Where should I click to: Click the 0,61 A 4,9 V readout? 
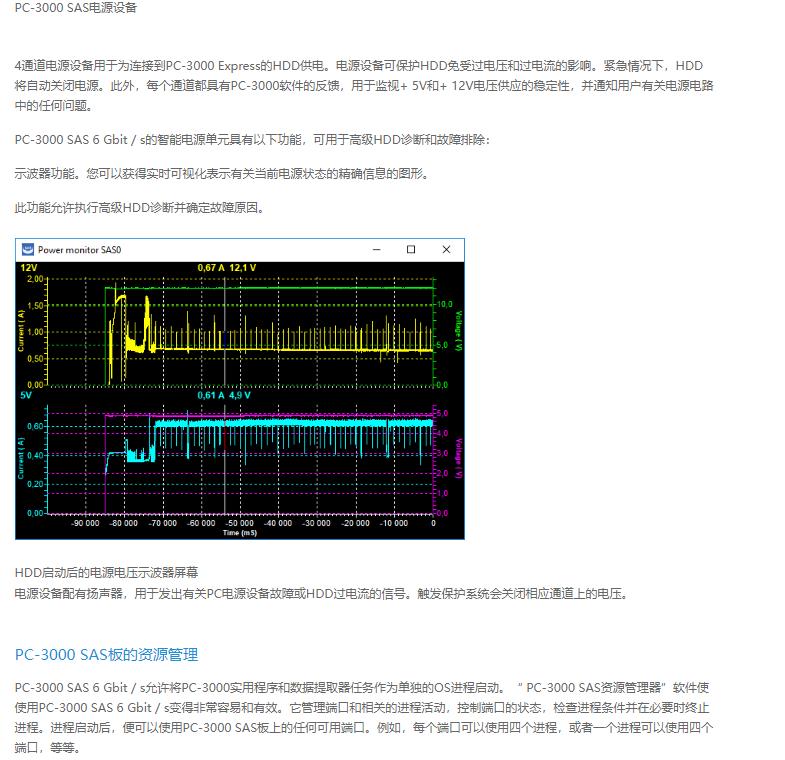(224, 395)
